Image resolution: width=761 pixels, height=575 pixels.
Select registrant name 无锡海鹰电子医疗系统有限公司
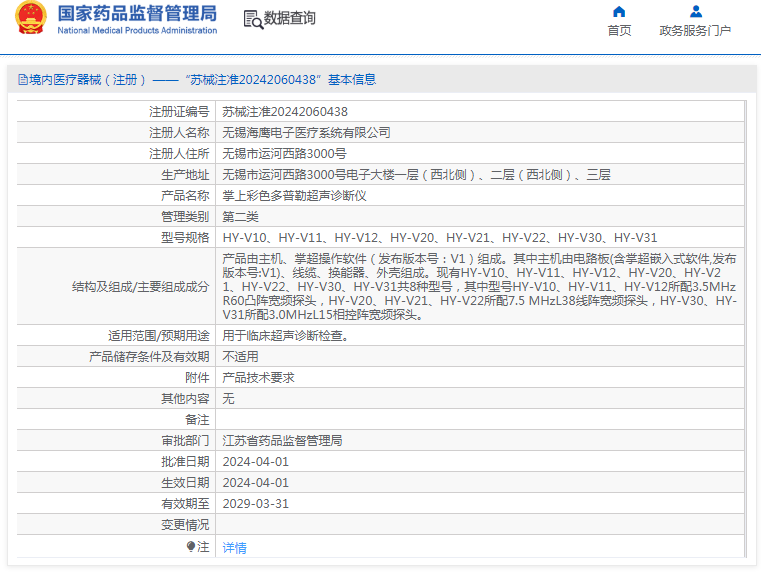pyautogui.click(x=306, y=132)
